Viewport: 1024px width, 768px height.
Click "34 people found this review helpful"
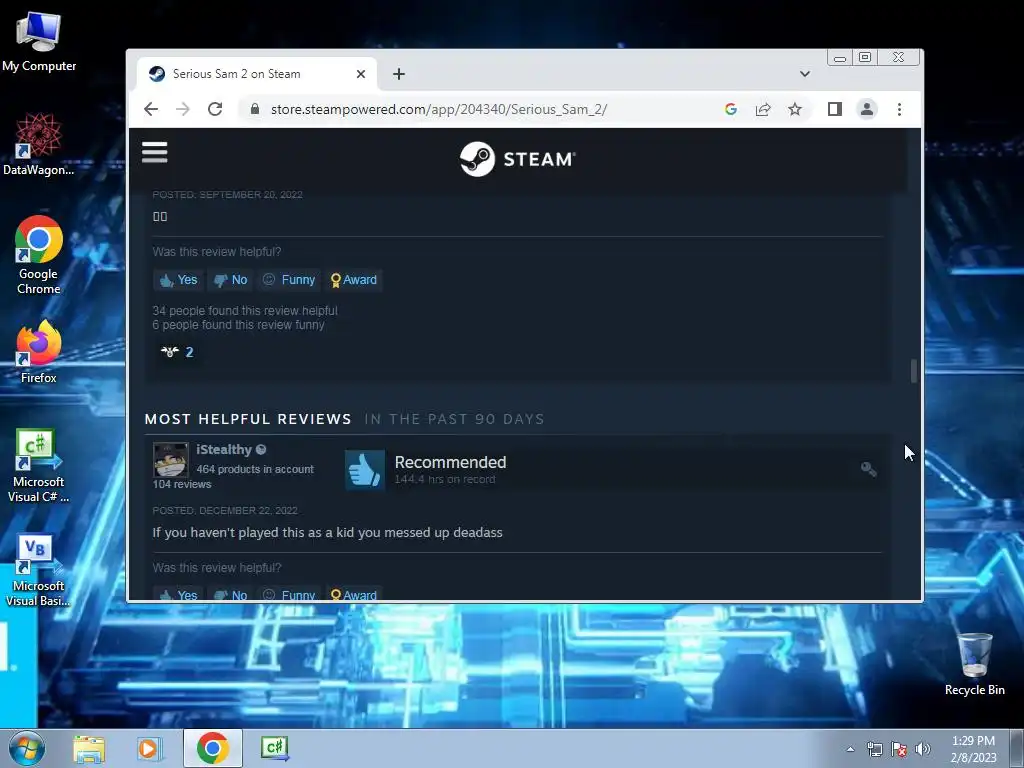[245, 310]
